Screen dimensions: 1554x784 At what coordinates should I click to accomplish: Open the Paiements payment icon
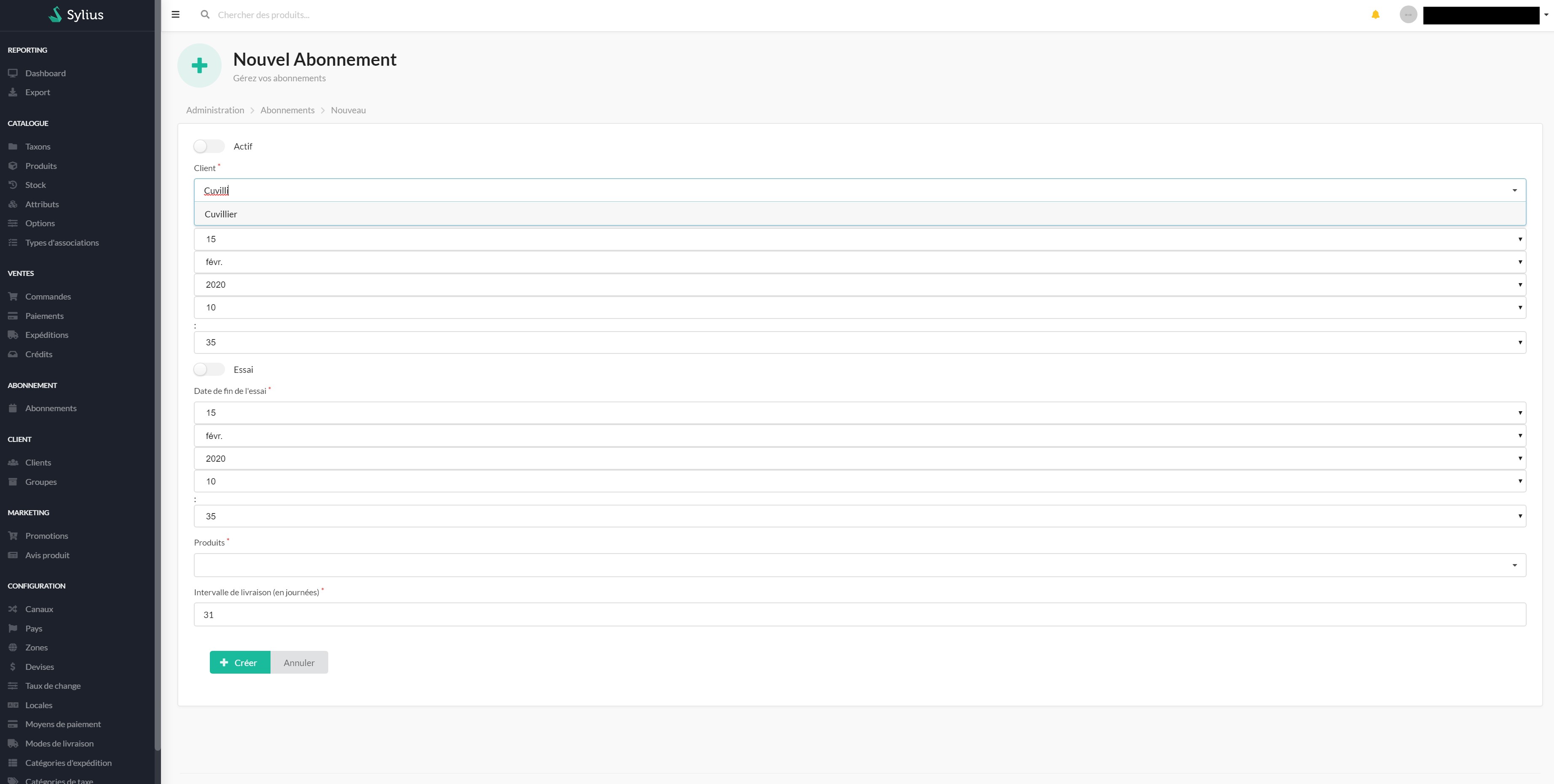[13, 316]
